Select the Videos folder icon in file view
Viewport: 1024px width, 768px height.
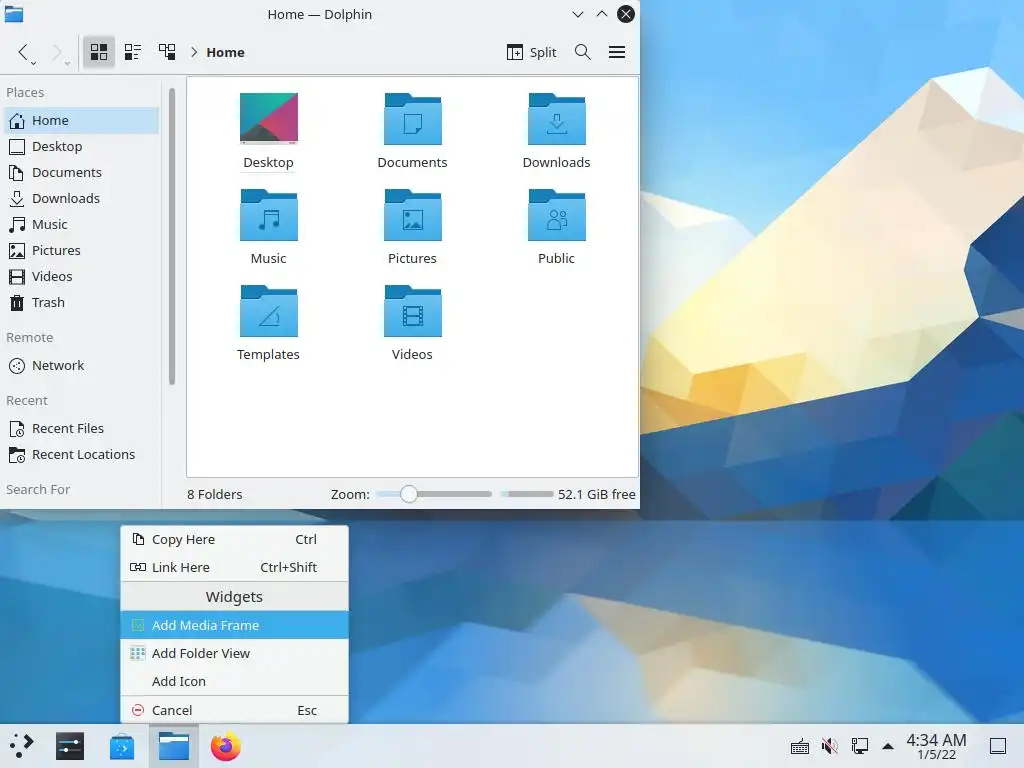(413, 310)
